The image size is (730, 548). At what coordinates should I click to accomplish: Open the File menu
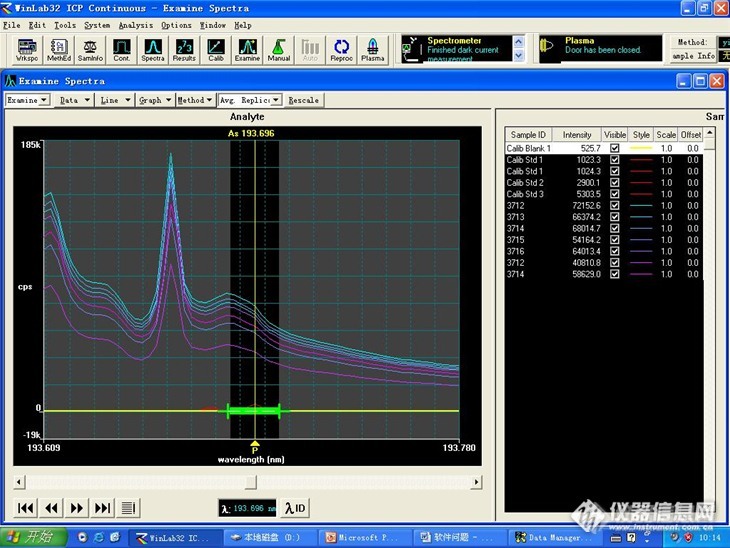(11, 25)
